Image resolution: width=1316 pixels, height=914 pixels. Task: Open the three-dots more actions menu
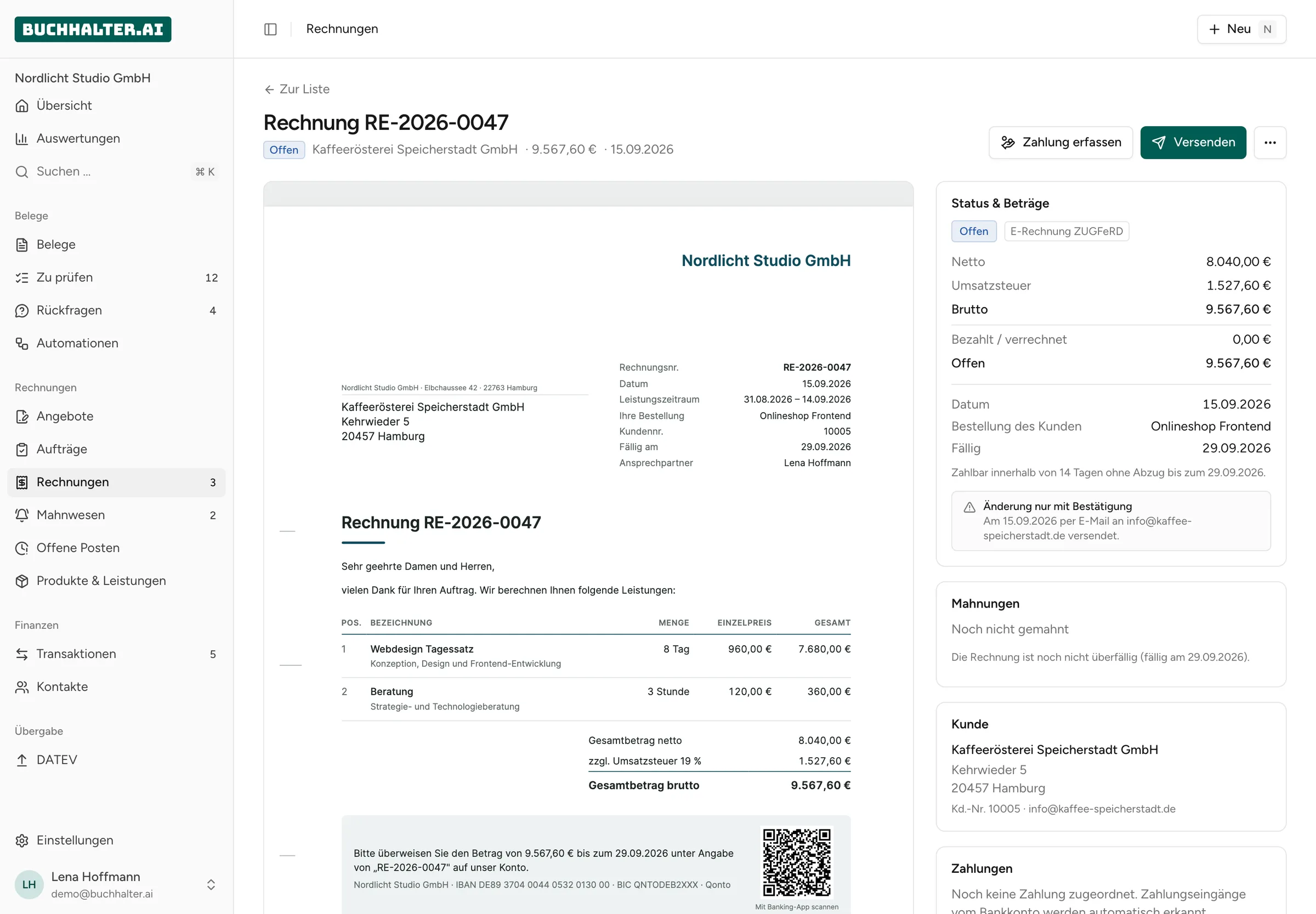click(x=1269, y=143)
